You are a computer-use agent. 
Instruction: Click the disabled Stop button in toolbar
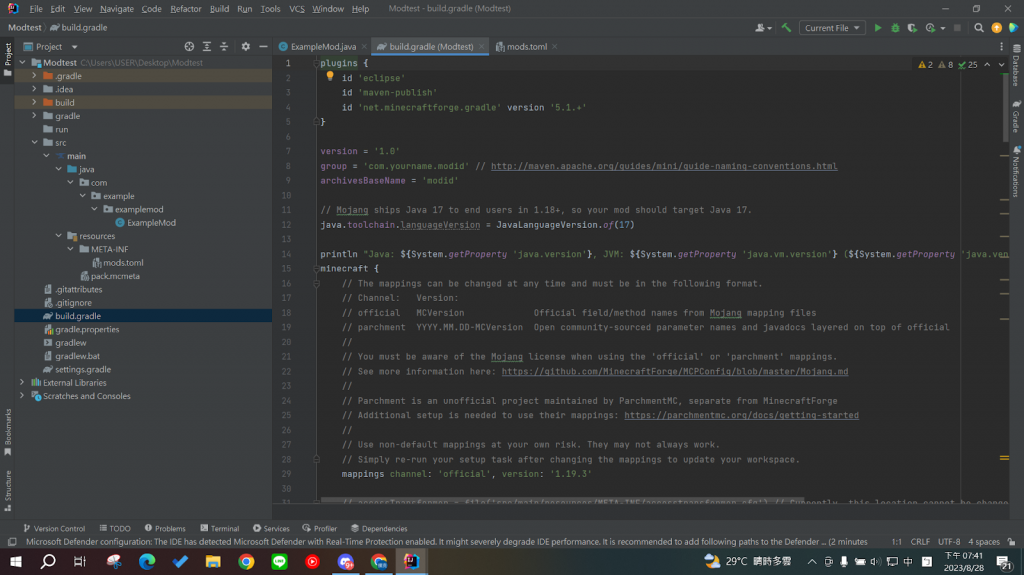click(x=957, y=28)
